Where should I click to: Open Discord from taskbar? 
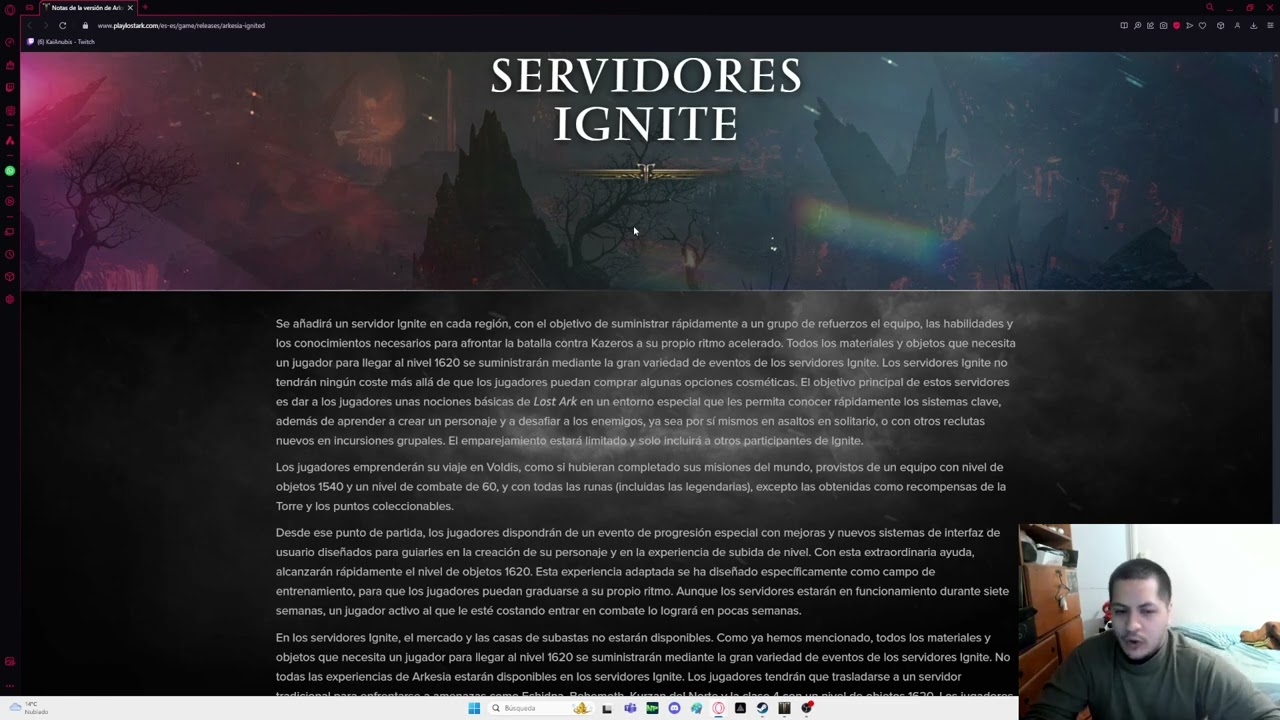pos(674,708)
